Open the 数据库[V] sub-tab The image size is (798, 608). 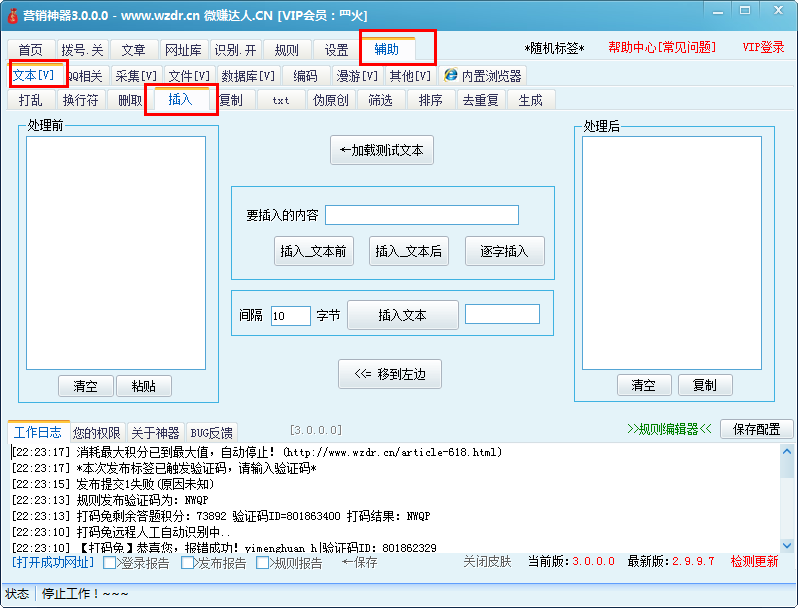[248, 76]
